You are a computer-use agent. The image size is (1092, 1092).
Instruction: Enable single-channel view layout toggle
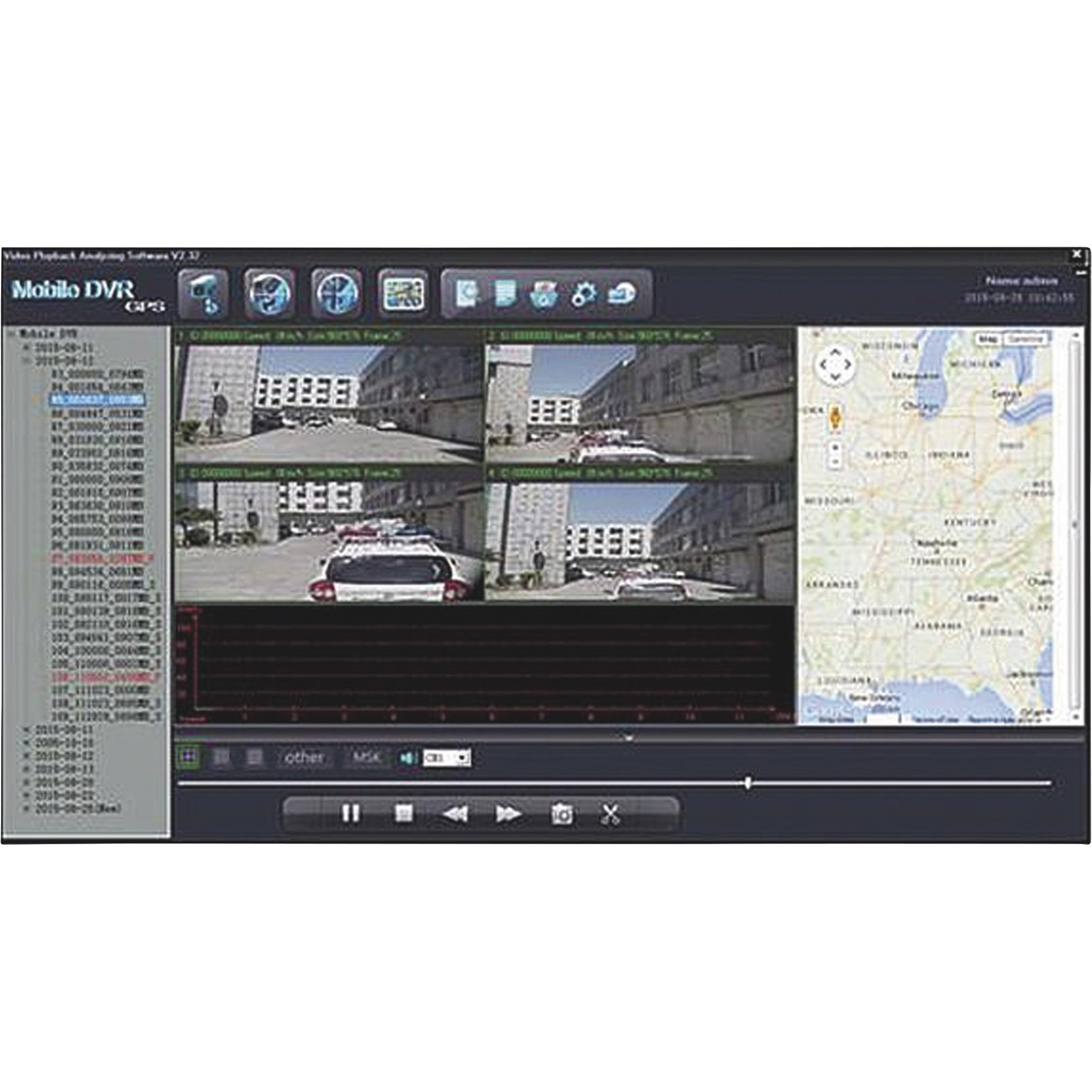254,755
